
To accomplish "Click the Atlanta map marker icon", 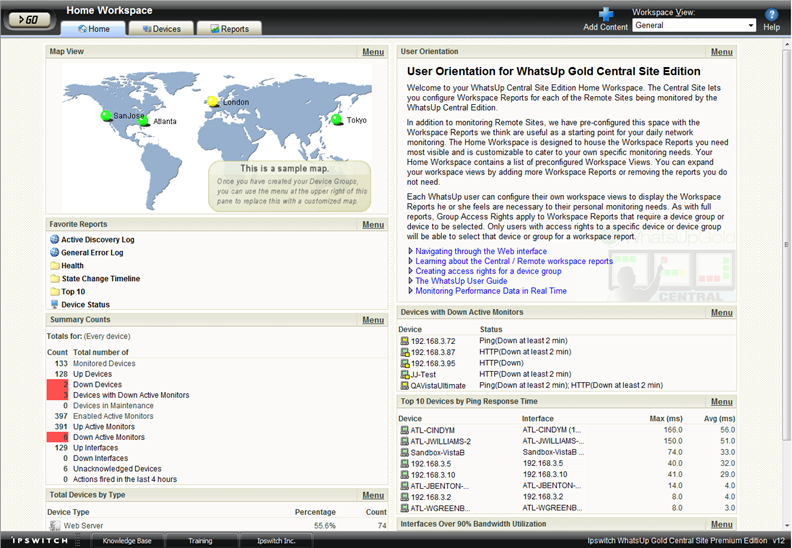I will pyautogui.click(x=143, y=121).
